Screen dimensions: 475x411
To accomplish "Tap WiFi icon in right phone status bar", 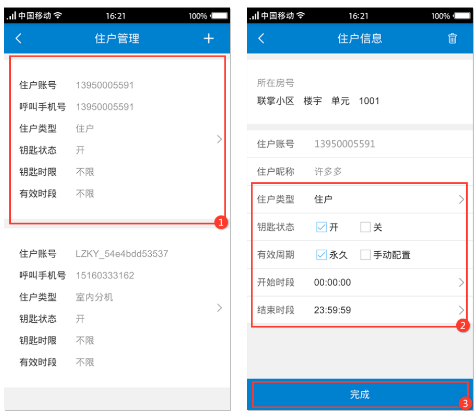I will (301, 15).
